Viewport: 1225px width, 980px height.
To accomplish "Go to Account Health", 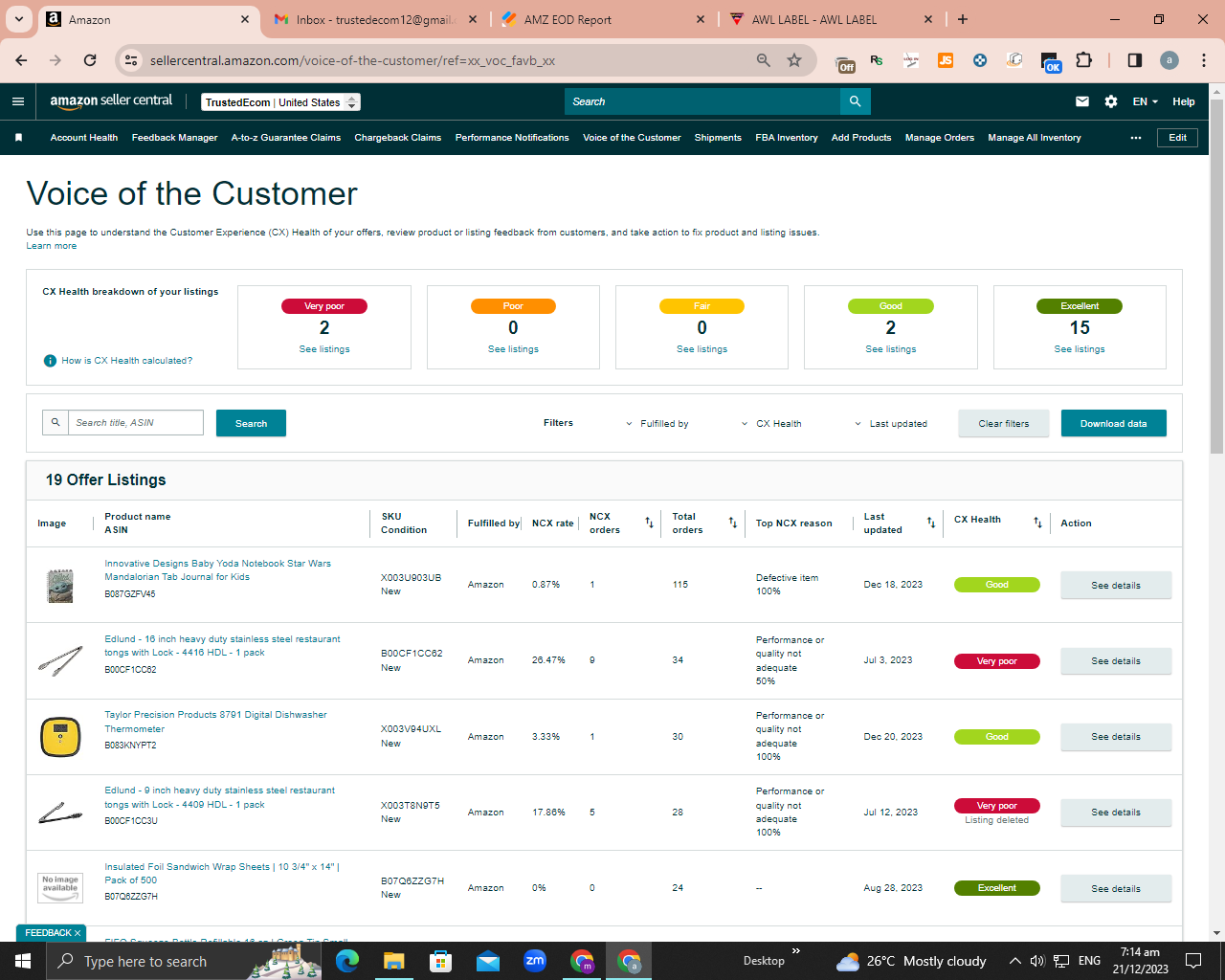I will (x=84, y=138).
